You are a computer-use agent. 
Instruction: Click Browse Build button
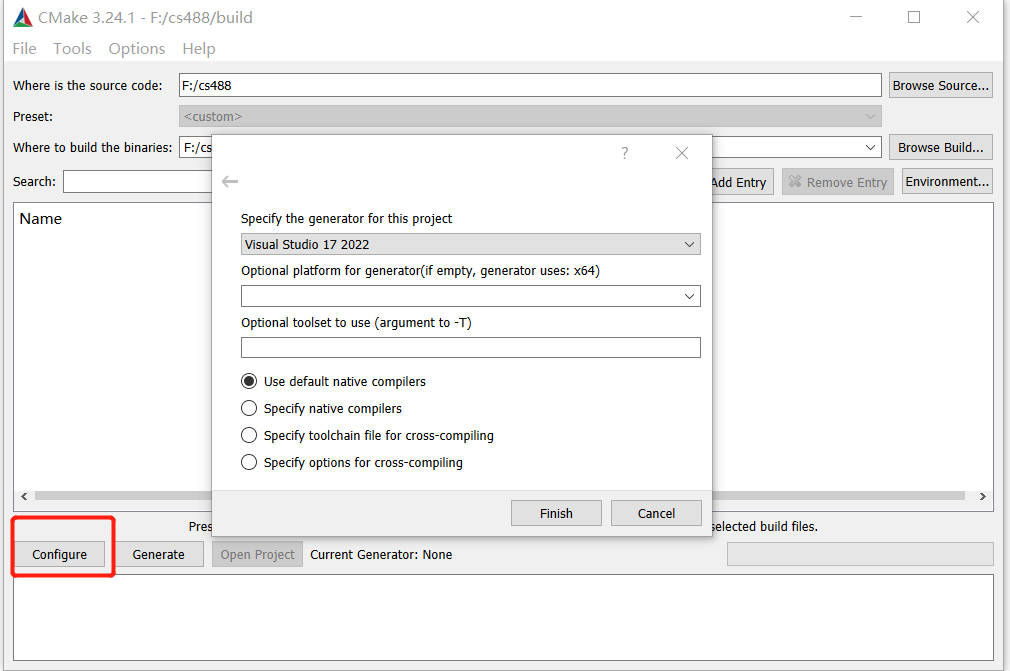tap(940, 147)
